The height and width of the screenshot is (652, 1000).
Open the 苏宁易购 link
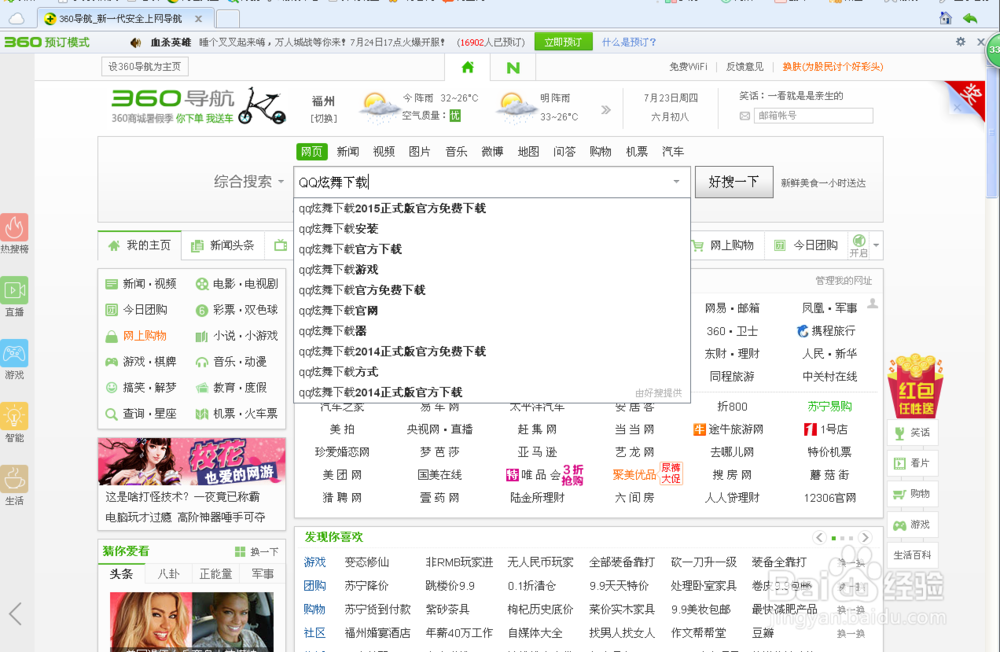tap(829, 406)
